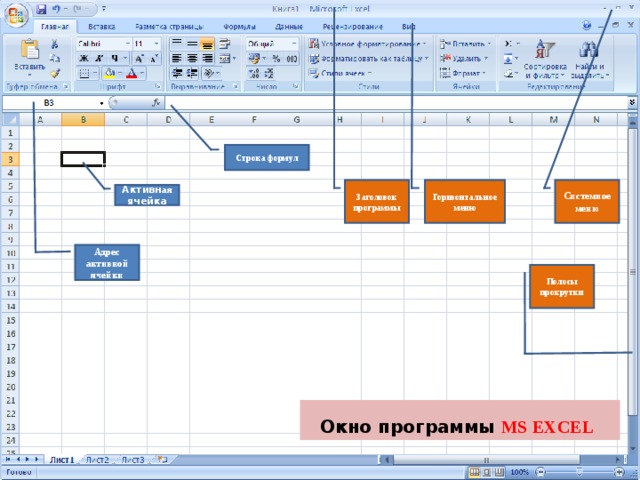Click the Office button
The image size is (640, 480).
click(x=16, y=15)
